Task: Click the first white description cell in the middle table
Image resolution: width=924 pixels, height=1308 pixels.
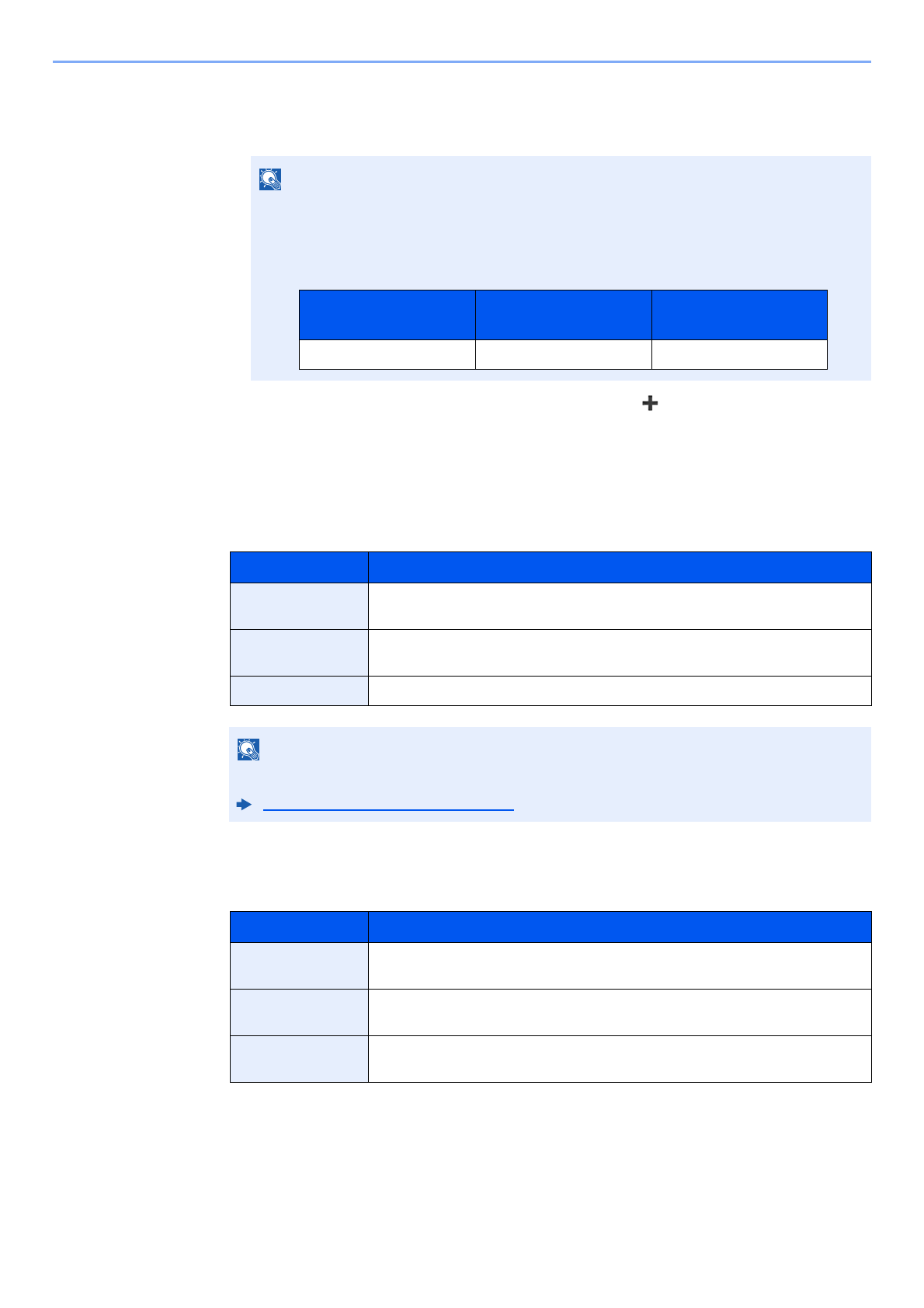Action: pyautogui.click(x=620, y=606)
